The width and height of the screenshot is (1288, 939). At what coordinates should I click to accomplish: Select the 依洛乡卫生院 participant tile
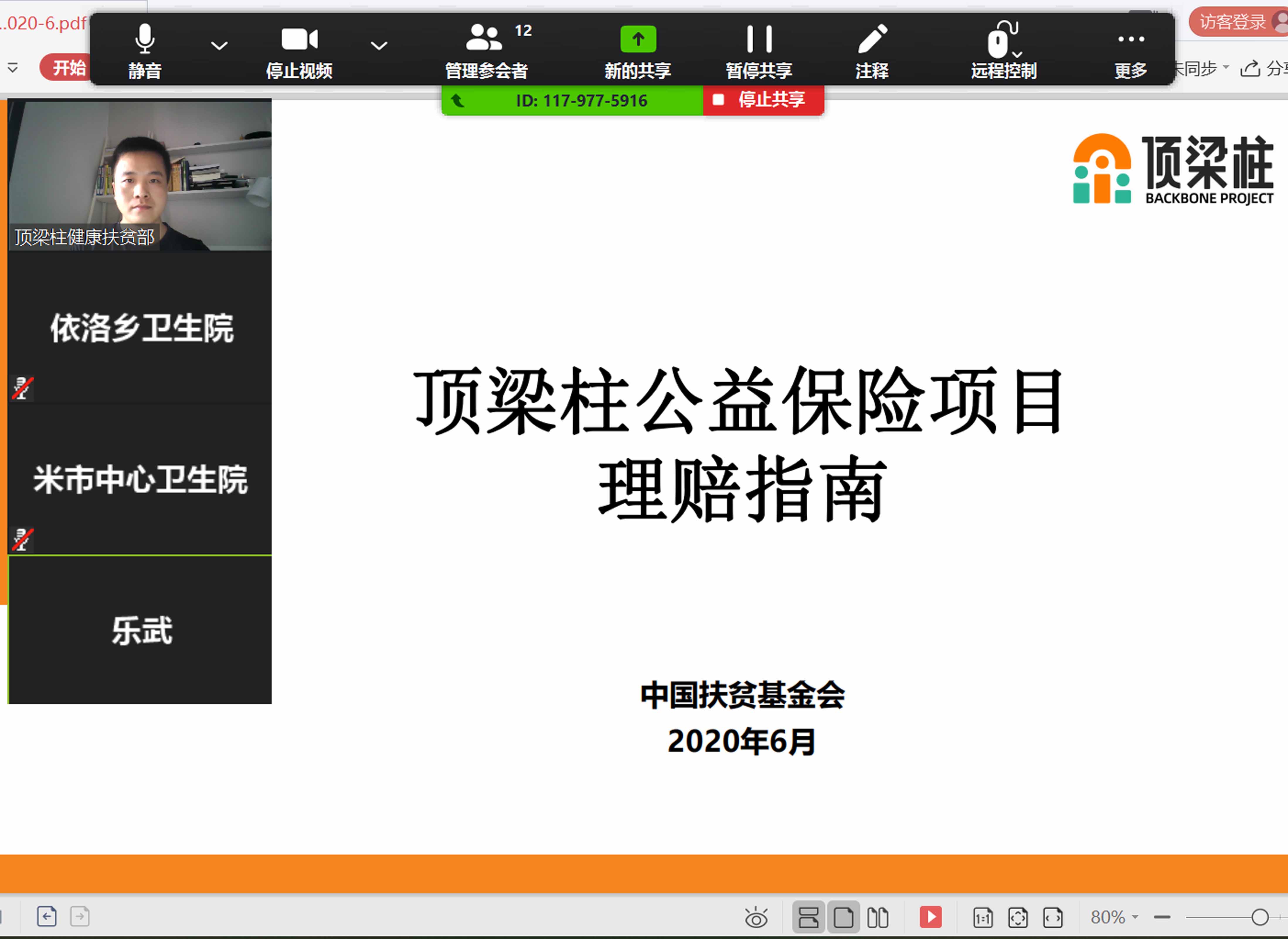[140, 328]
